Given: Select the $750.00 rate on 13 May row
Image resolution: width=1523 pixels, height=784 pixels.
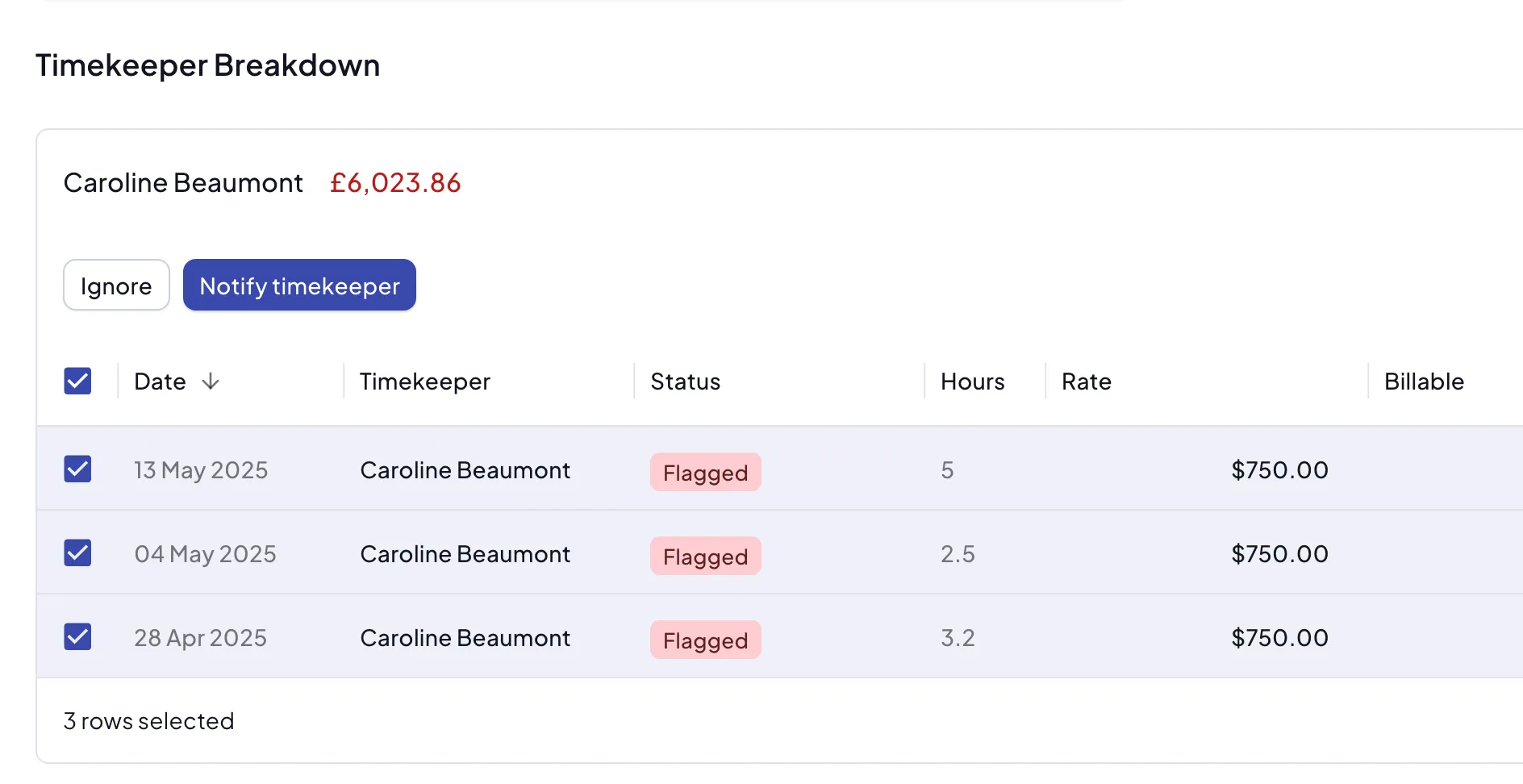Looking at the screenshot, I should [x=1279, y=470].
